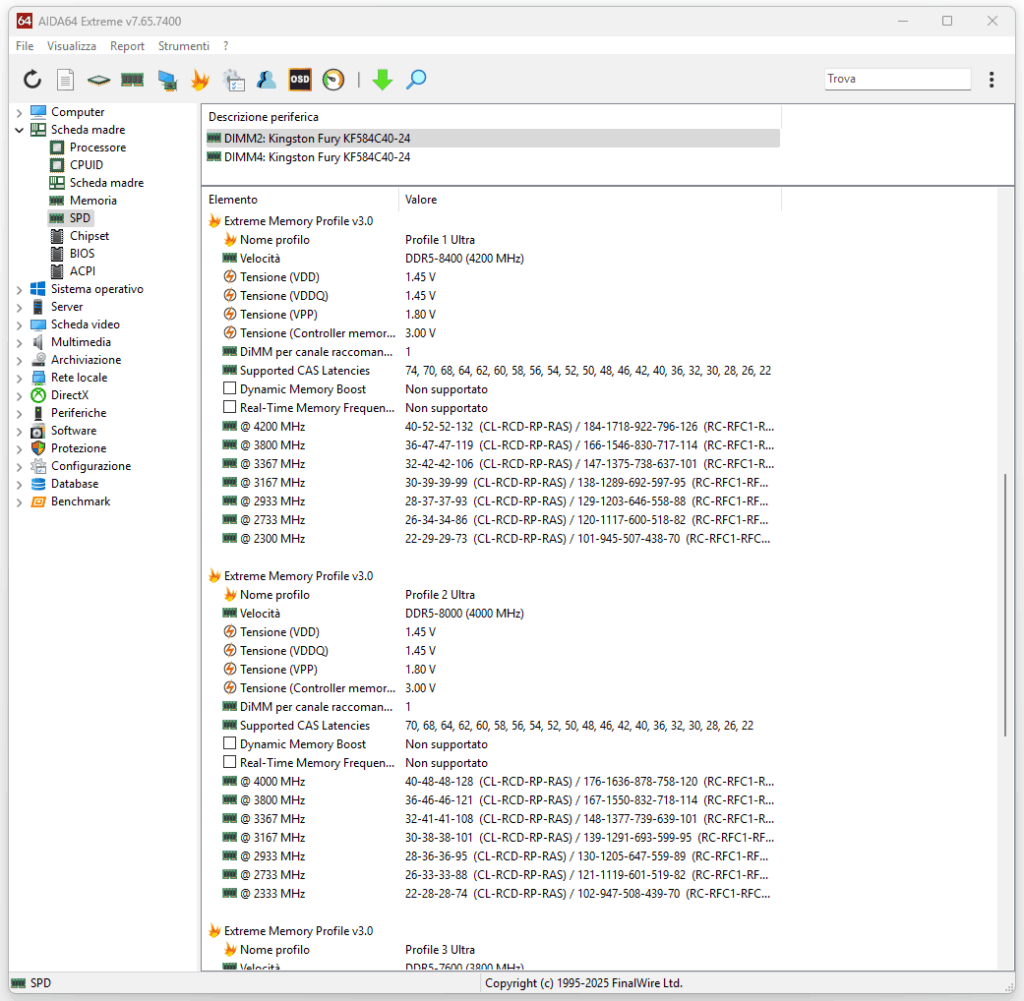The image size is (1024, 1001).
Task: Click the monitor with card toolbar icon
Action: (167, 80)
